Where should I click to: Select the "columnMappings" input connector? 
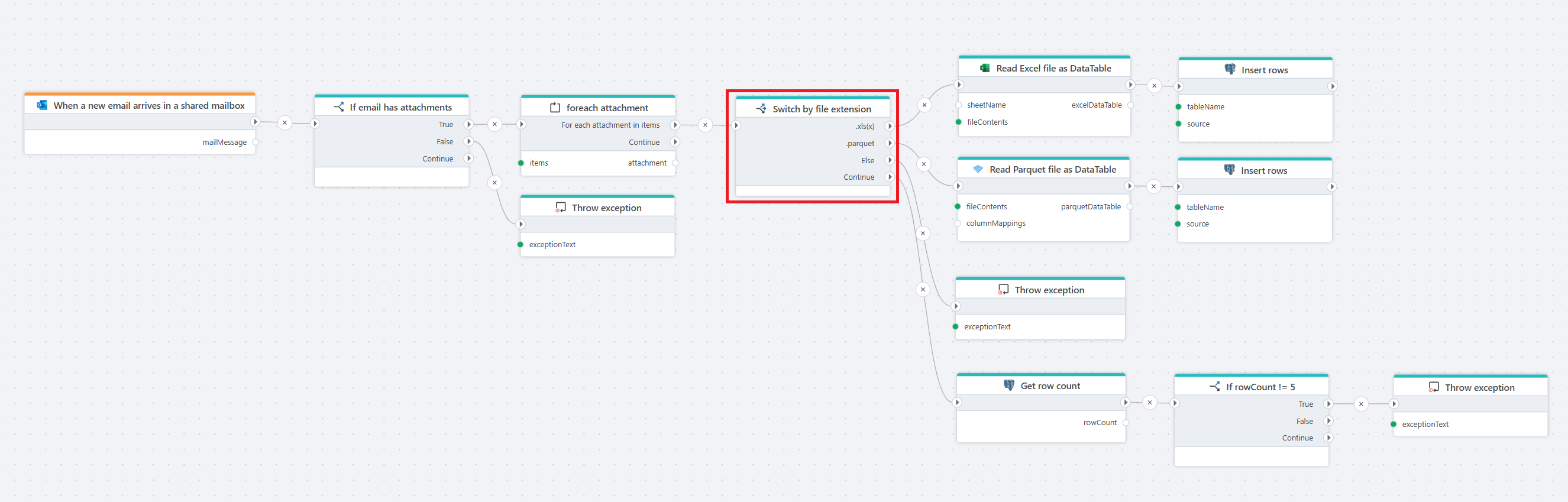click(x=958, y=224)
